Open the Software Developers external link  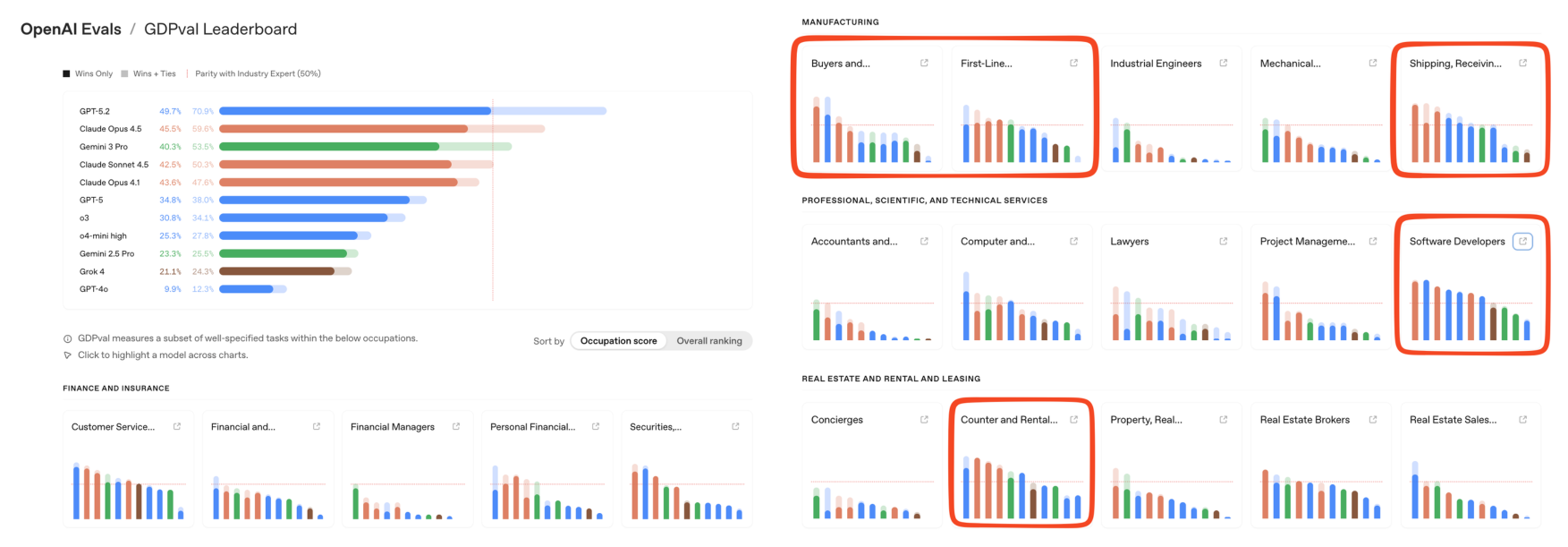pos(1523,241)
